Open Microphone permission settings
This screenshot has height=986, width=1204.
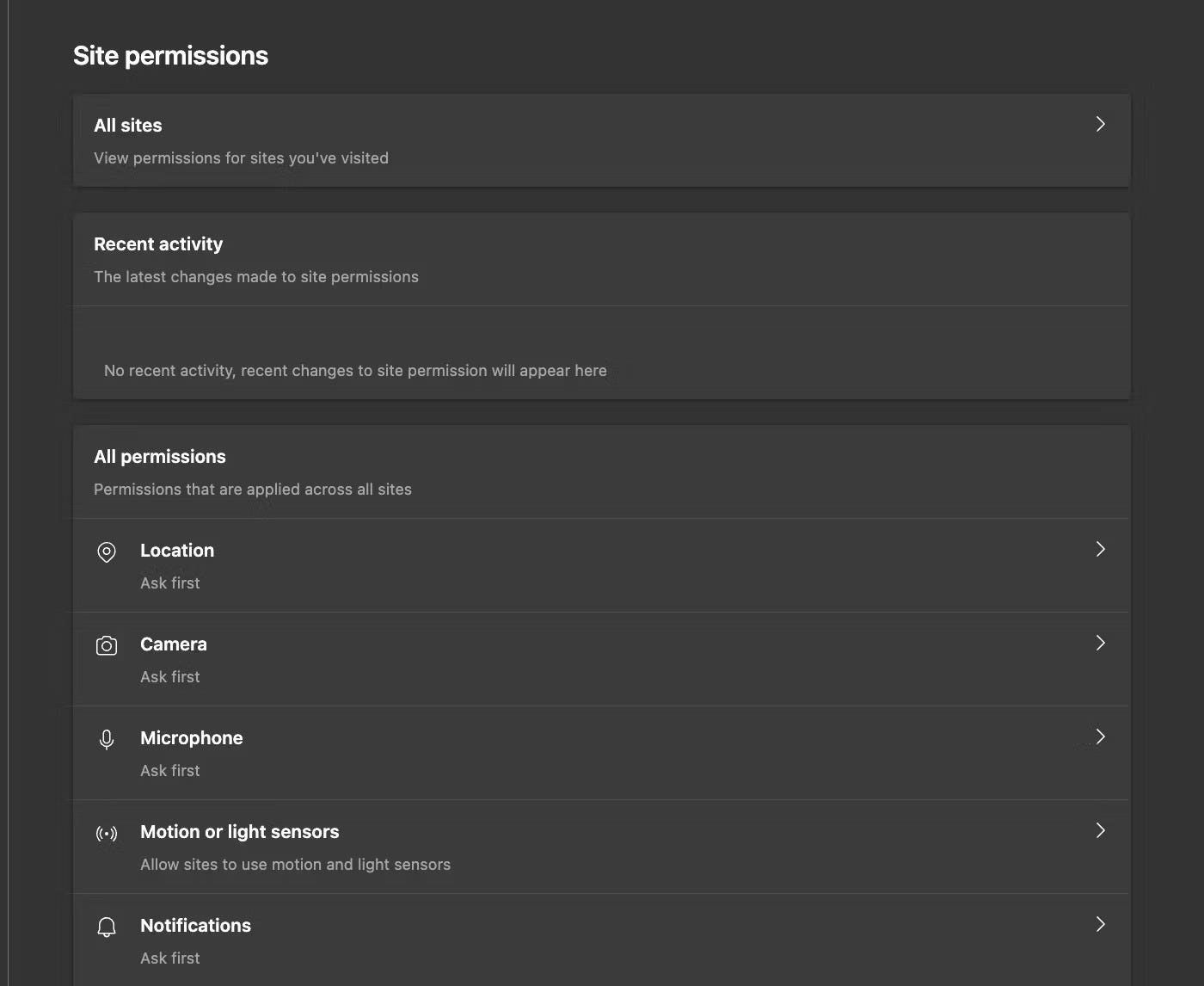[x=192, y=738]
